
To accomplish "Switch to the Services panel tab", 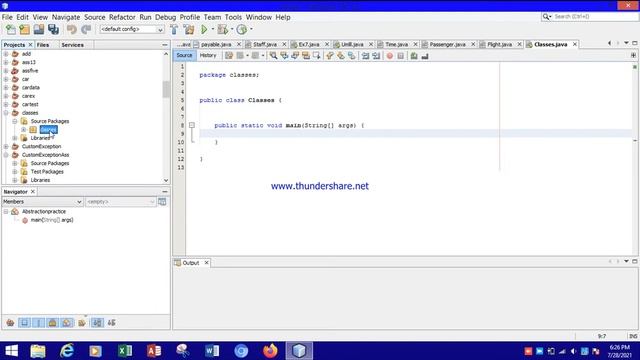I will coord(73,45).
